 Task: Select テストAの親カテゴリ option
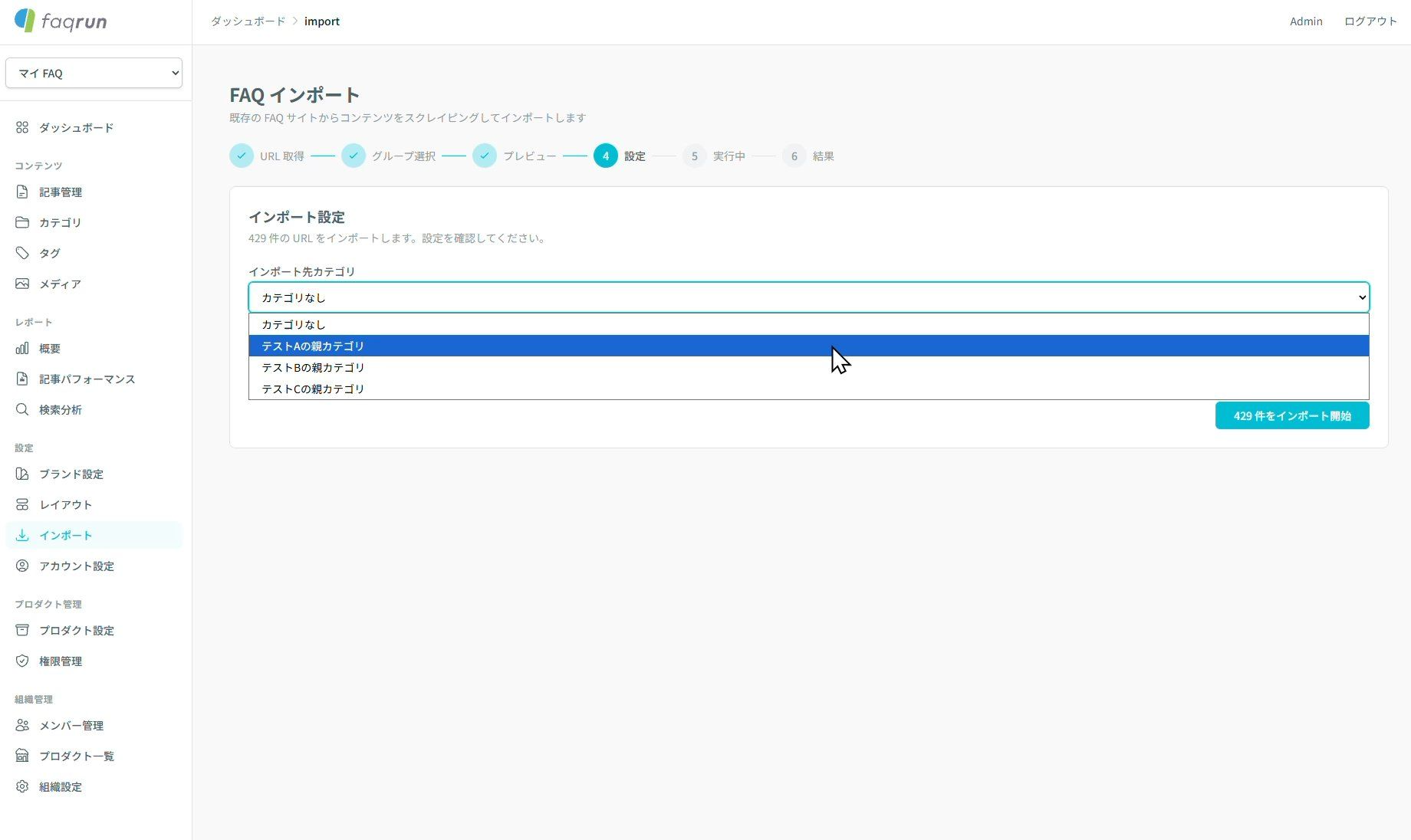coord(809,346)
